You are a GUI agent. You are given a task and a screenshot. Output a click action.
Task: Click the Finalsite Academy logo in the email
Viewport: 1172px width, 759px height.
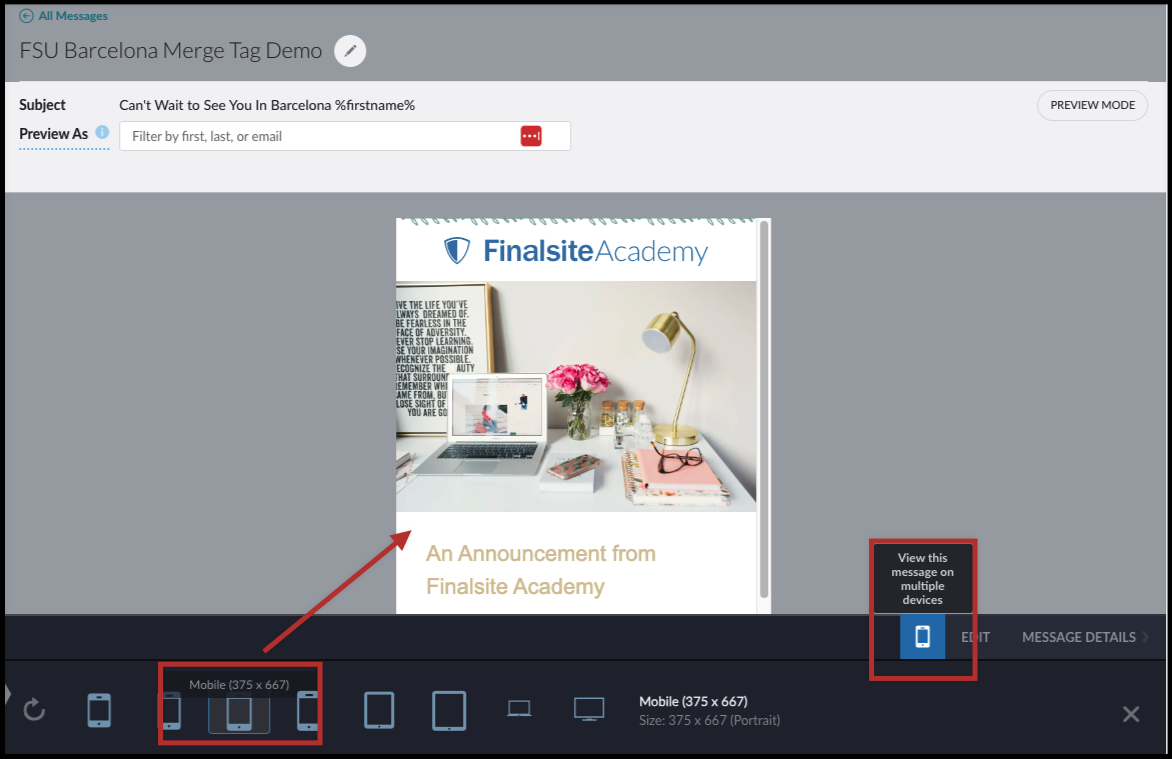(576, 251)
